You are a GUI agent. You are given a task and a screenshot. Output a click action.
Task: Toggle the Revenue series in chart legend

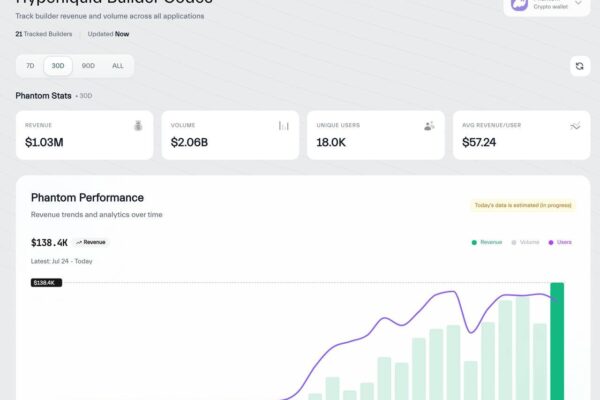487,242
